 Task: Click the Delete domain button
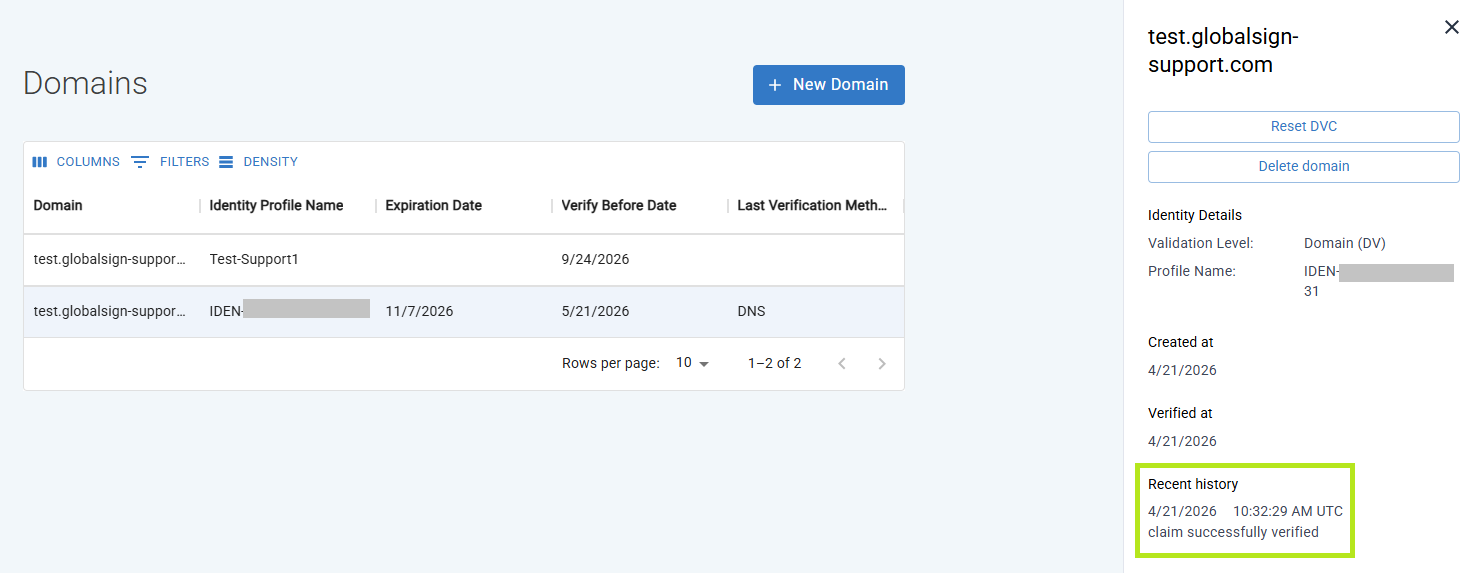[x=1303, y=167]
